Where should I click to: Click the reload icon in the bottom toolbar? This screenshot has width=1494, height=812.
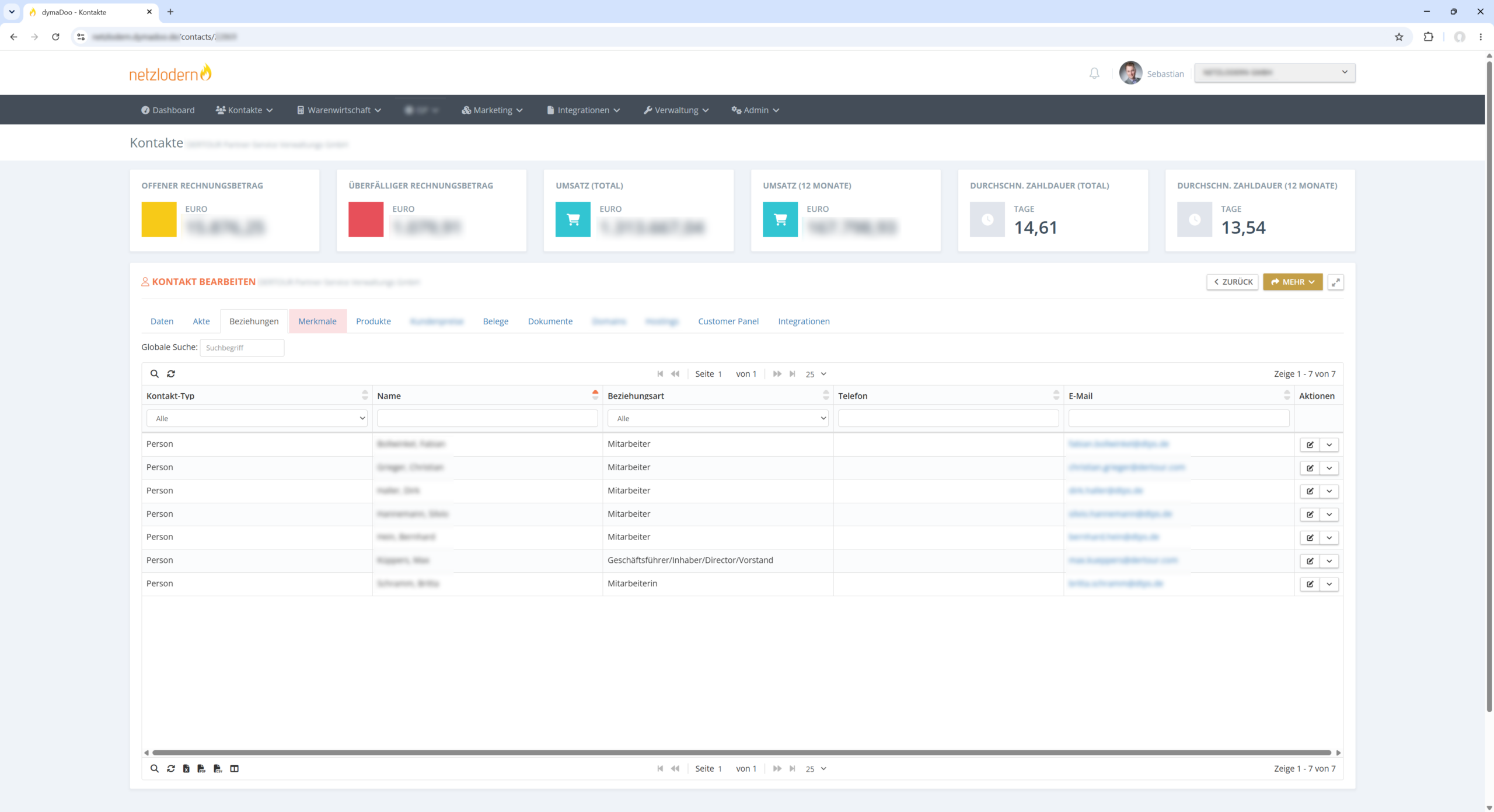(171, 769)
